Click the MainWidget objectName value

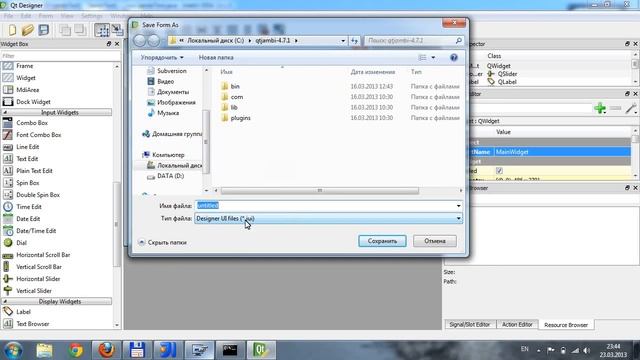click(562, 152)
